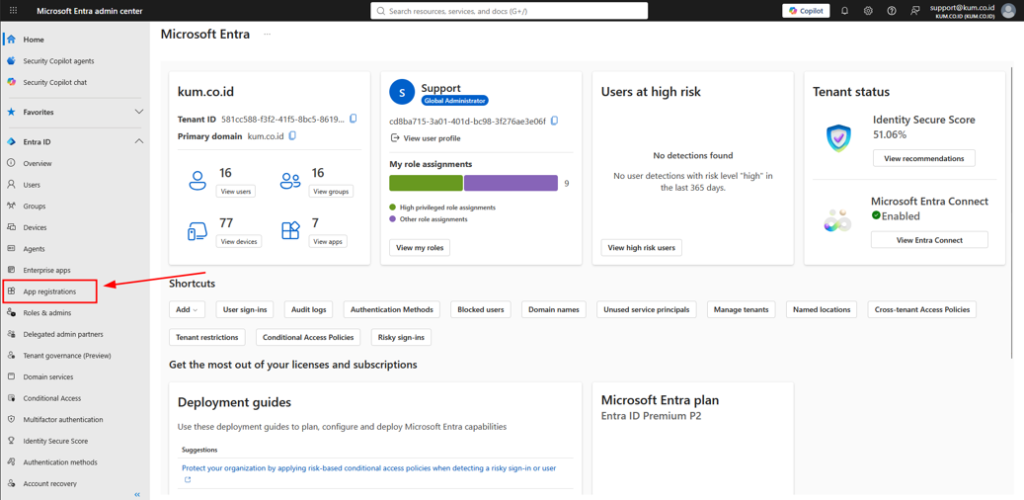1024x500 pixels.
Task: Click the resource search field
Action: point(509,11)
